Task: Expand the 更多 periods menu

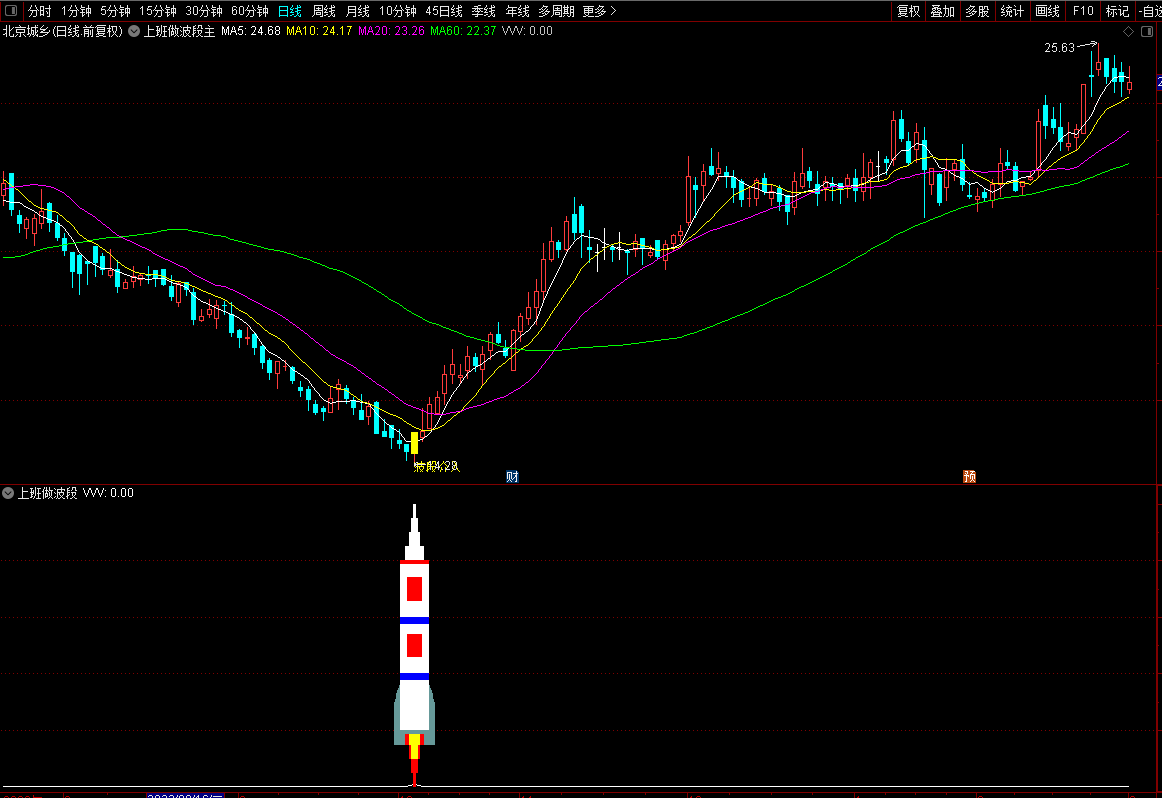Action: click(600, 11)
